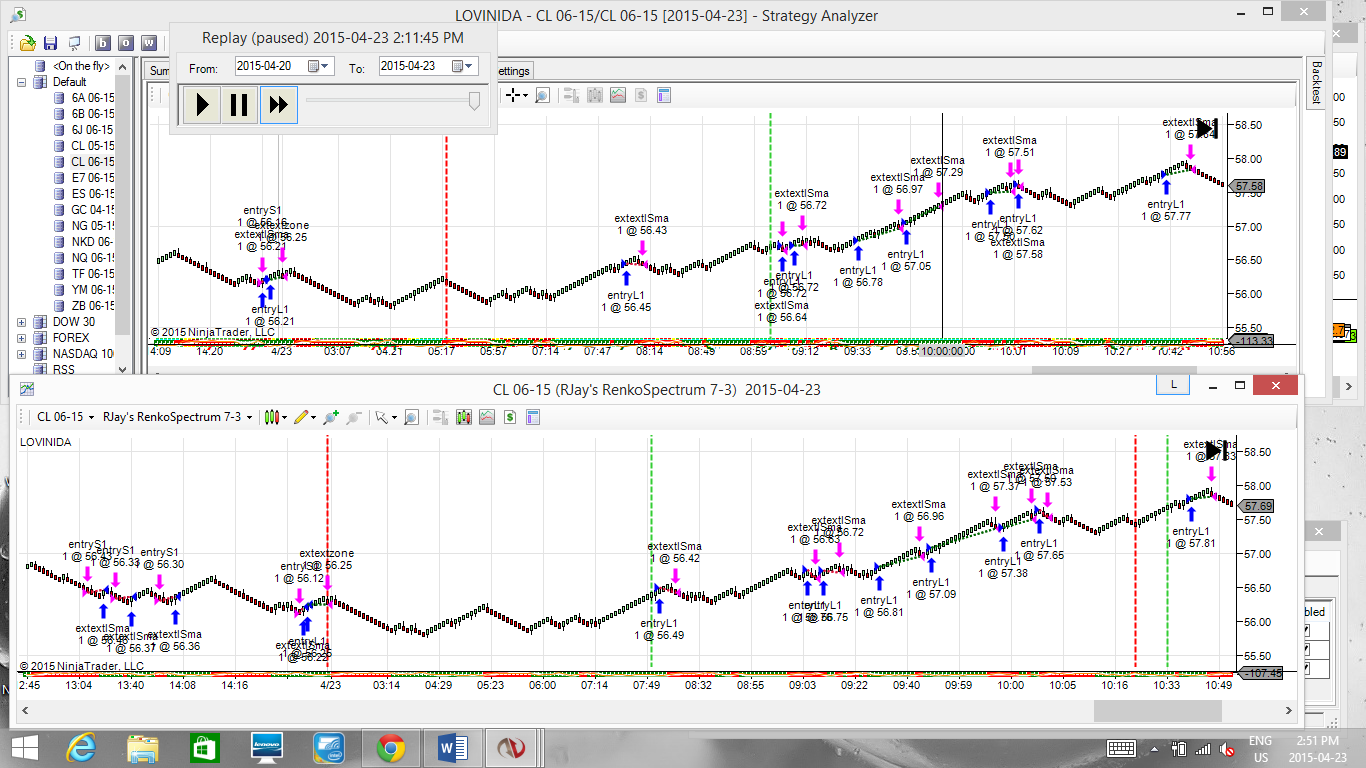Select GC 04-15 in the instrument list
The width and height of the screenshot is (1366, 768).
click(x=92, y=210)
